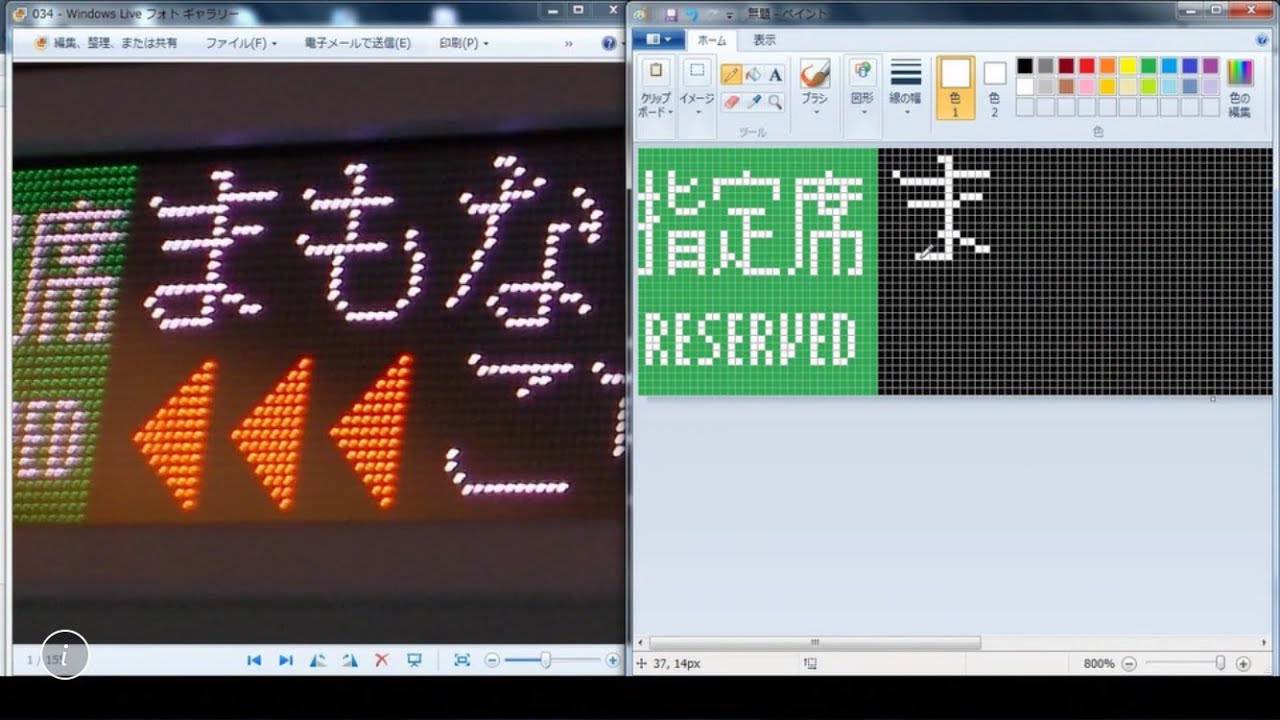Click the rectangular Selection icon in Paint
The height and width of the screenshot is (720, 1280).
[x=697, y=72]
